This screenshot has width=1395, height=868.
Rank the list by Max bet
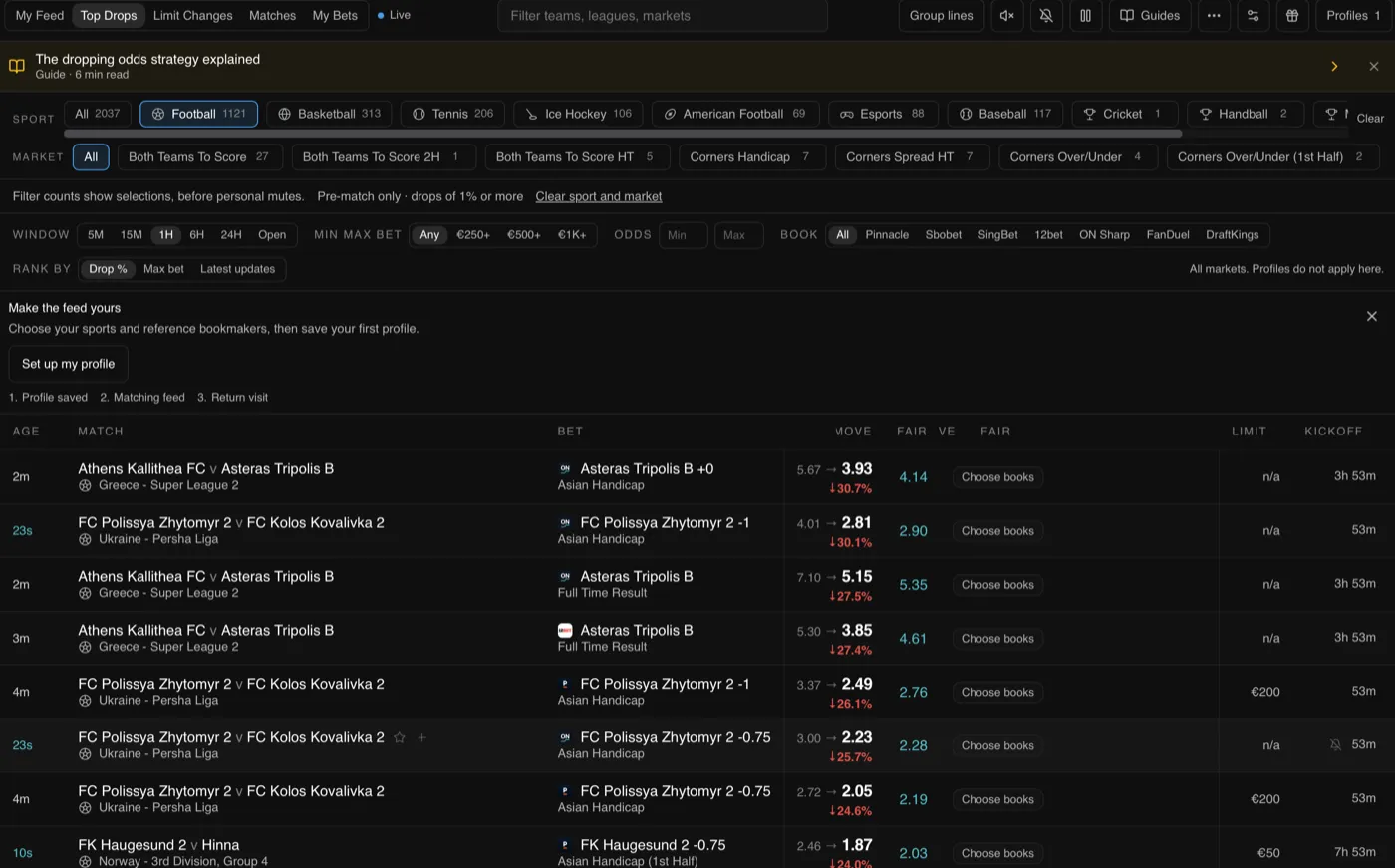(163, 269)
